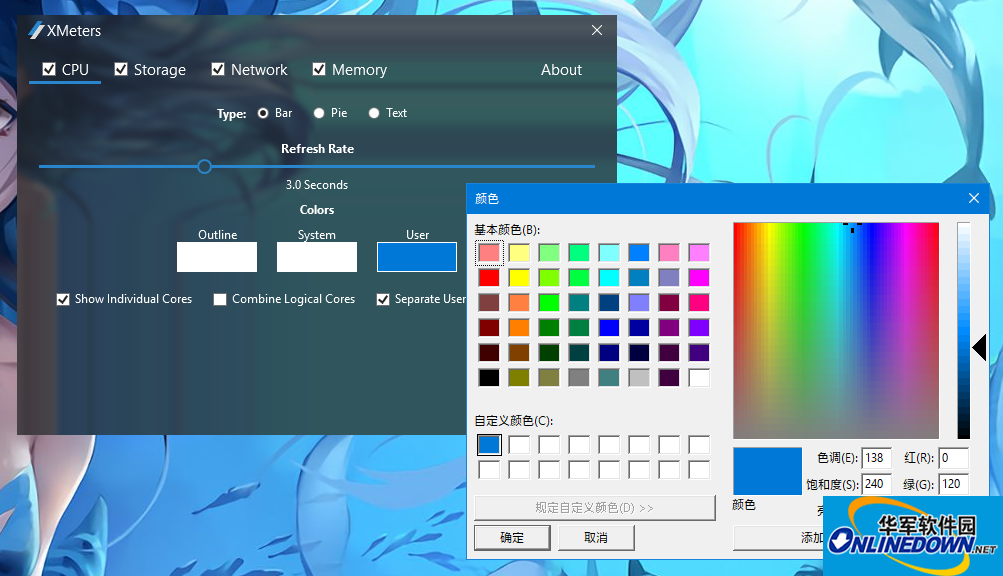Click the 色调 hue input field
The width and height of the screenshot is (1003, 576).
(876, 458)
